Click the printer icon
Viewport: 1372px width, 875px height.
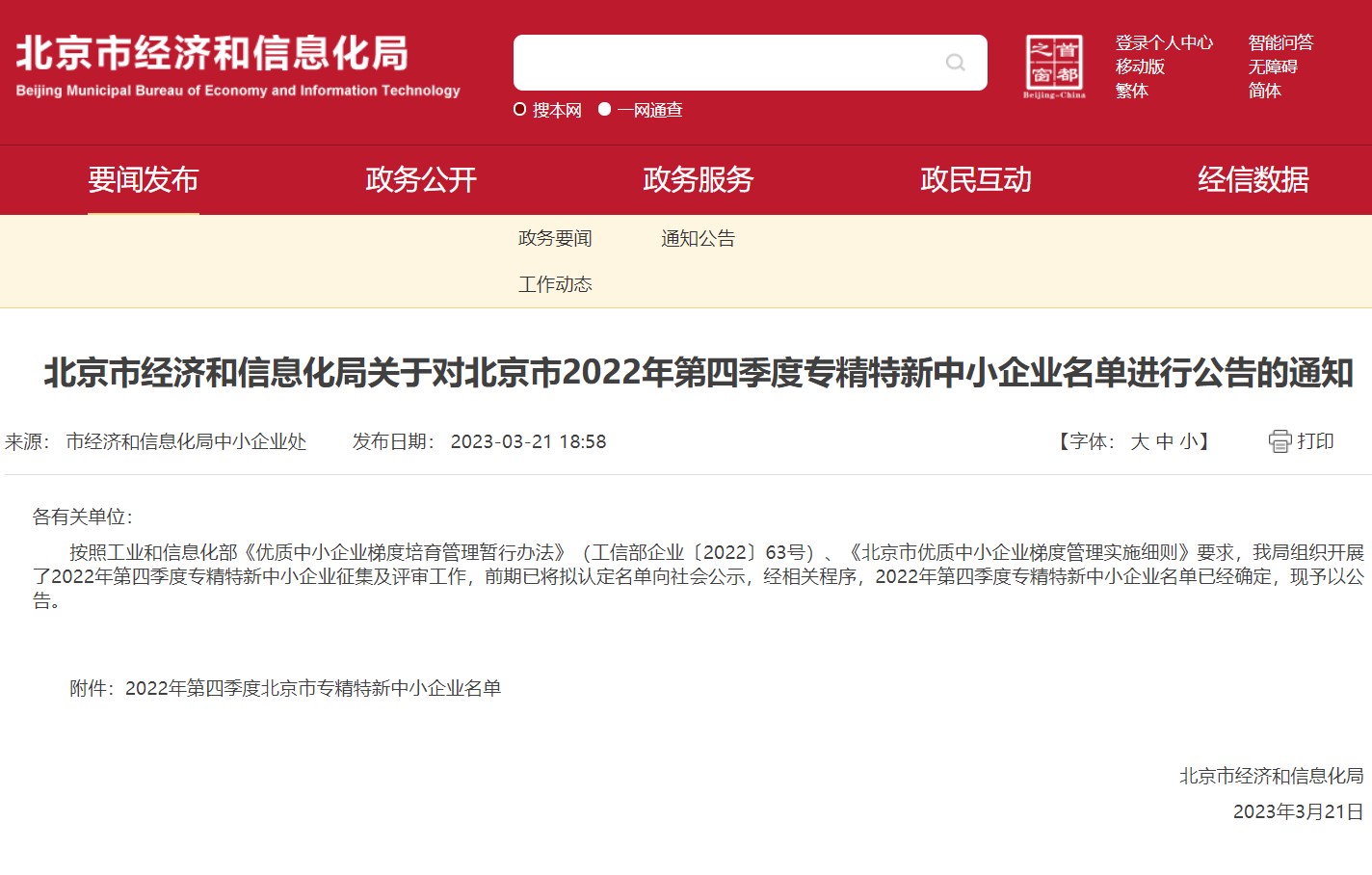click(x=1280, y=441)
